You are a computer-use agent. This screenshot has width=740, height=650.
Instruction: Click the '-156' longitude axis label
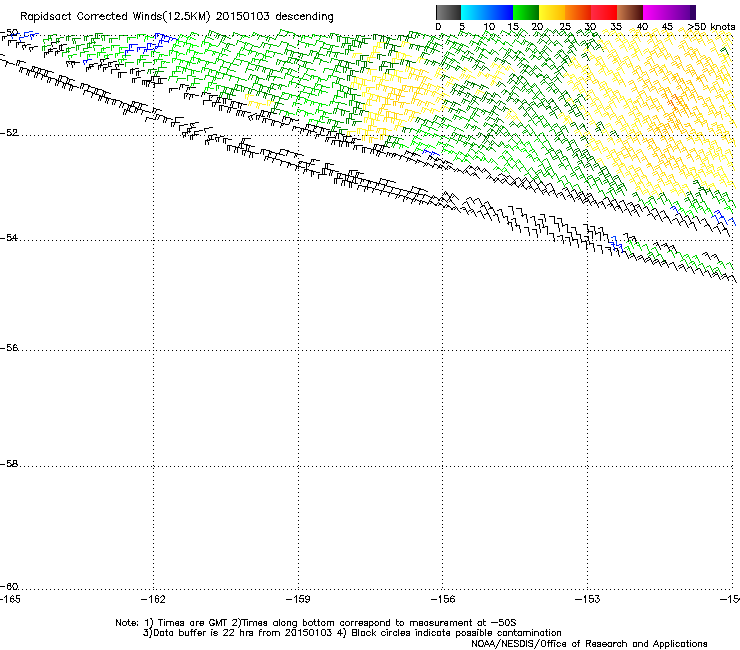[x=443, y=599]
